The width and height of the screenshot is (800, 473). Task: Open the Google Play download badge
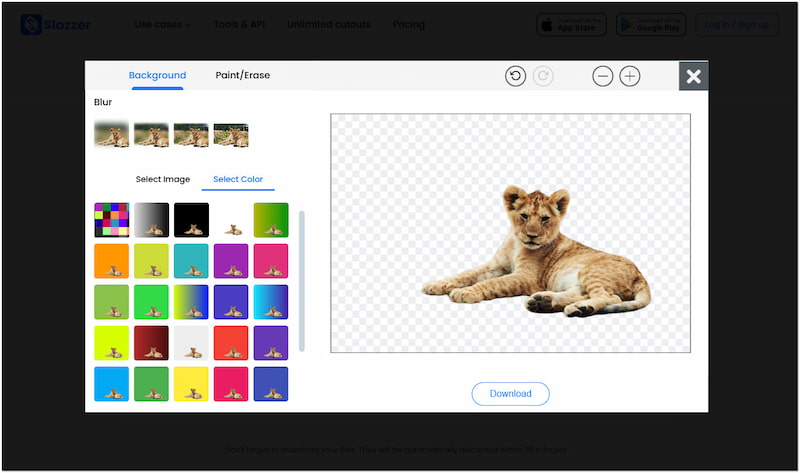click(x=650, y=24)
